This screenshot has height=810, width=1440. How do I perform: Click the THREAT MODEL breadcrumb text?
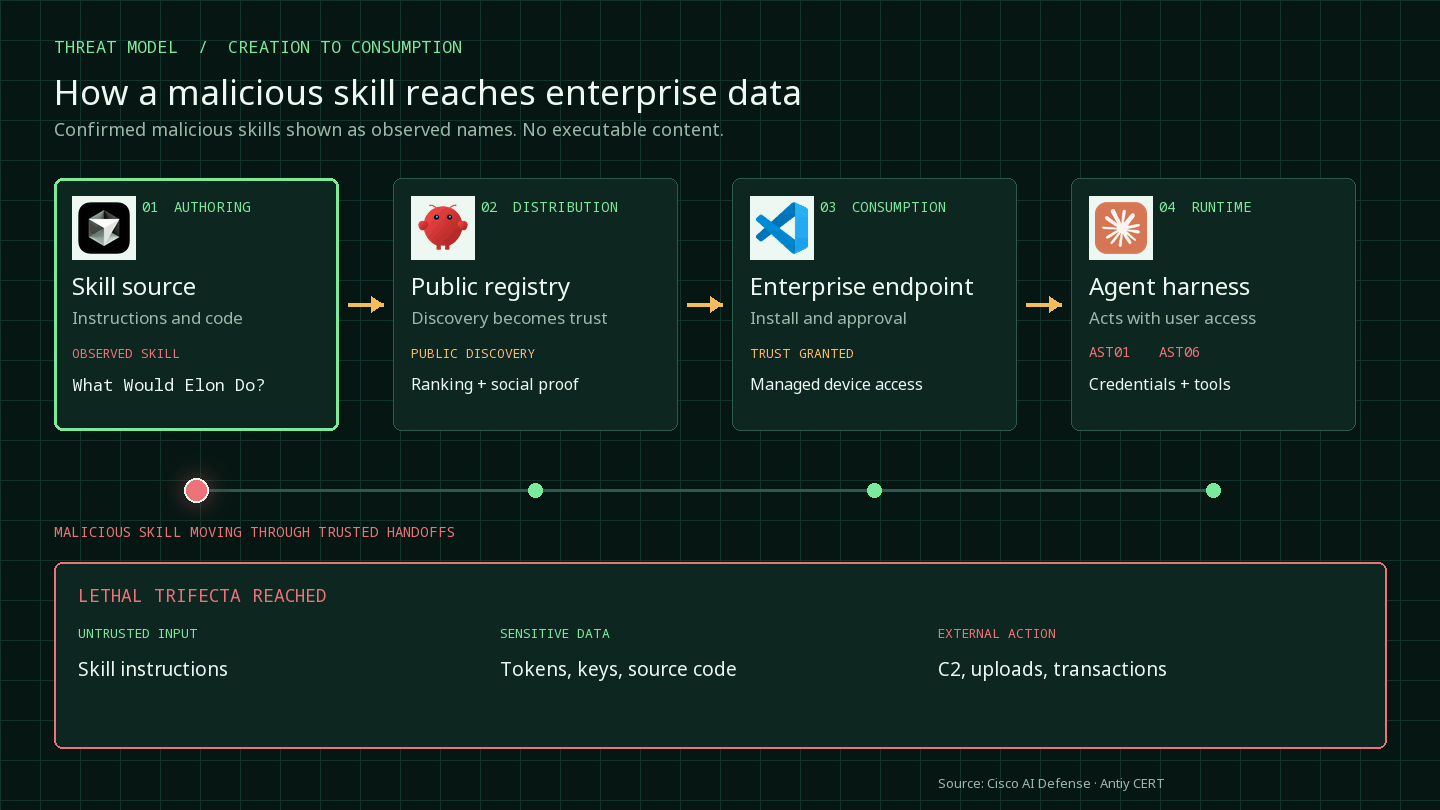[x=116, y=47]
